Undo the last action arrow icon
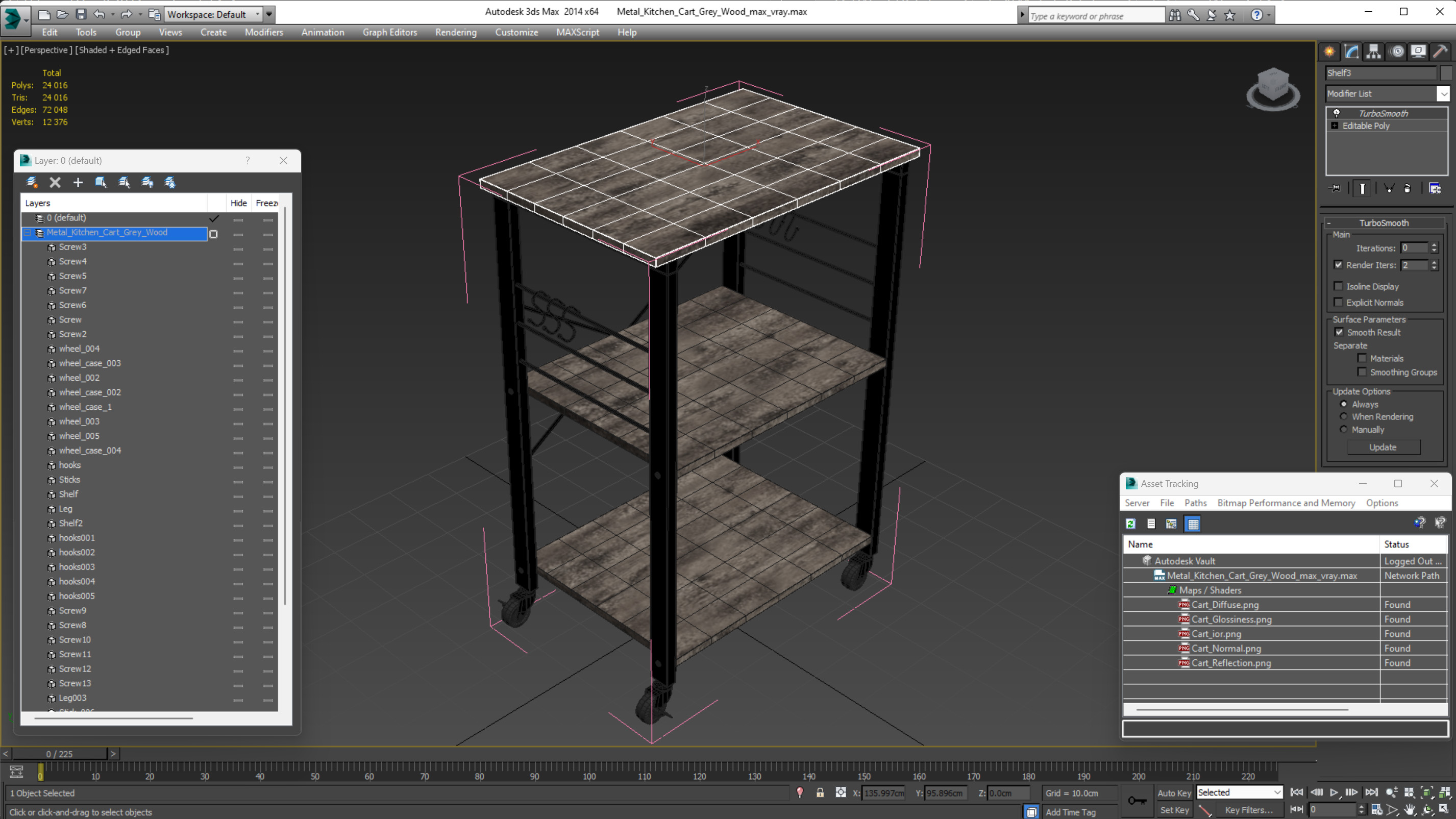The width and height of the screenshot is (1456, 819). 99,14
